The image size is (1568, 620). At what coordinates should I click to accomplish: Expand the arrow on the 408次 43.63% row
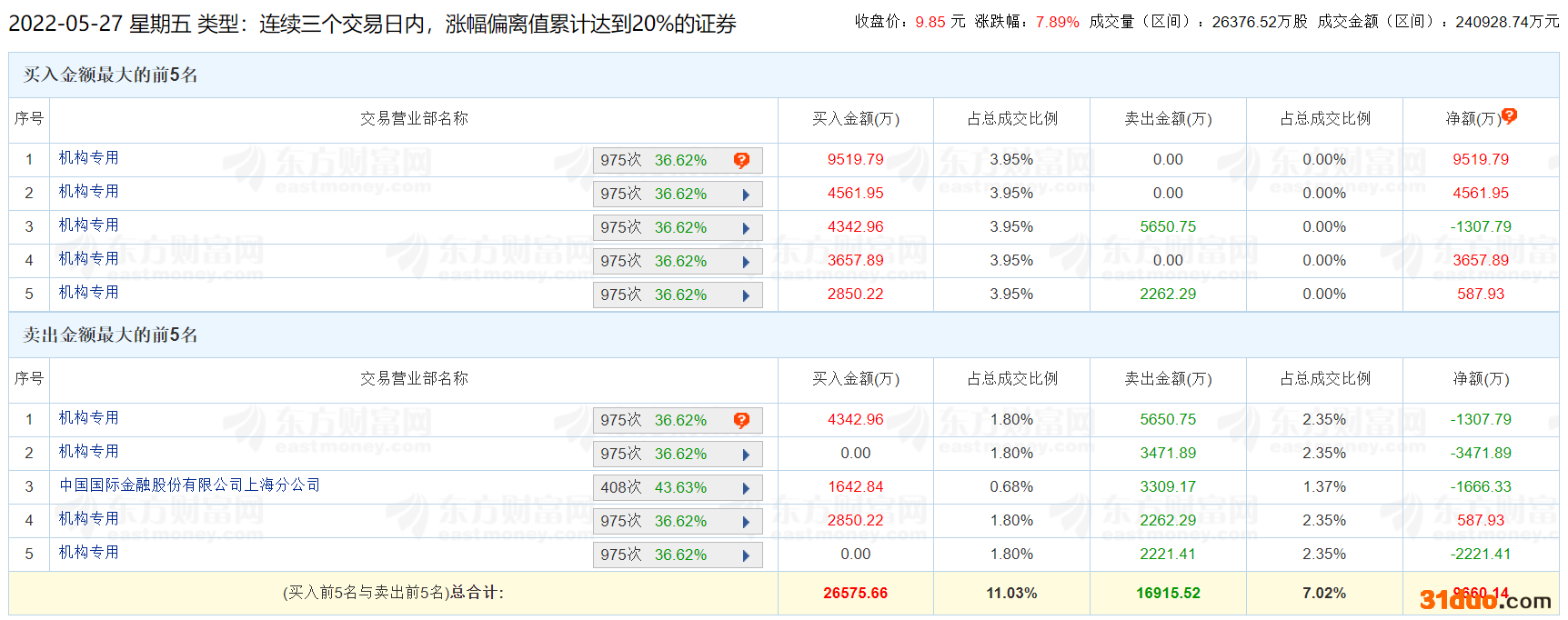click(x=746, y=488)
